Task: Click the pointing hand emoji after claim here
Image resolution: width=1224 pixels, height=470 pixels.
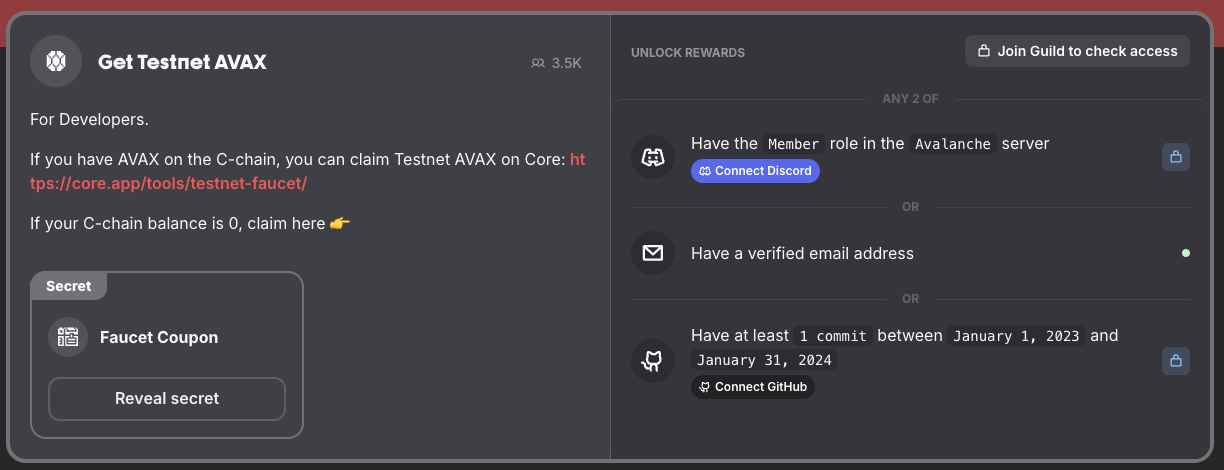Action: [340, 223]
